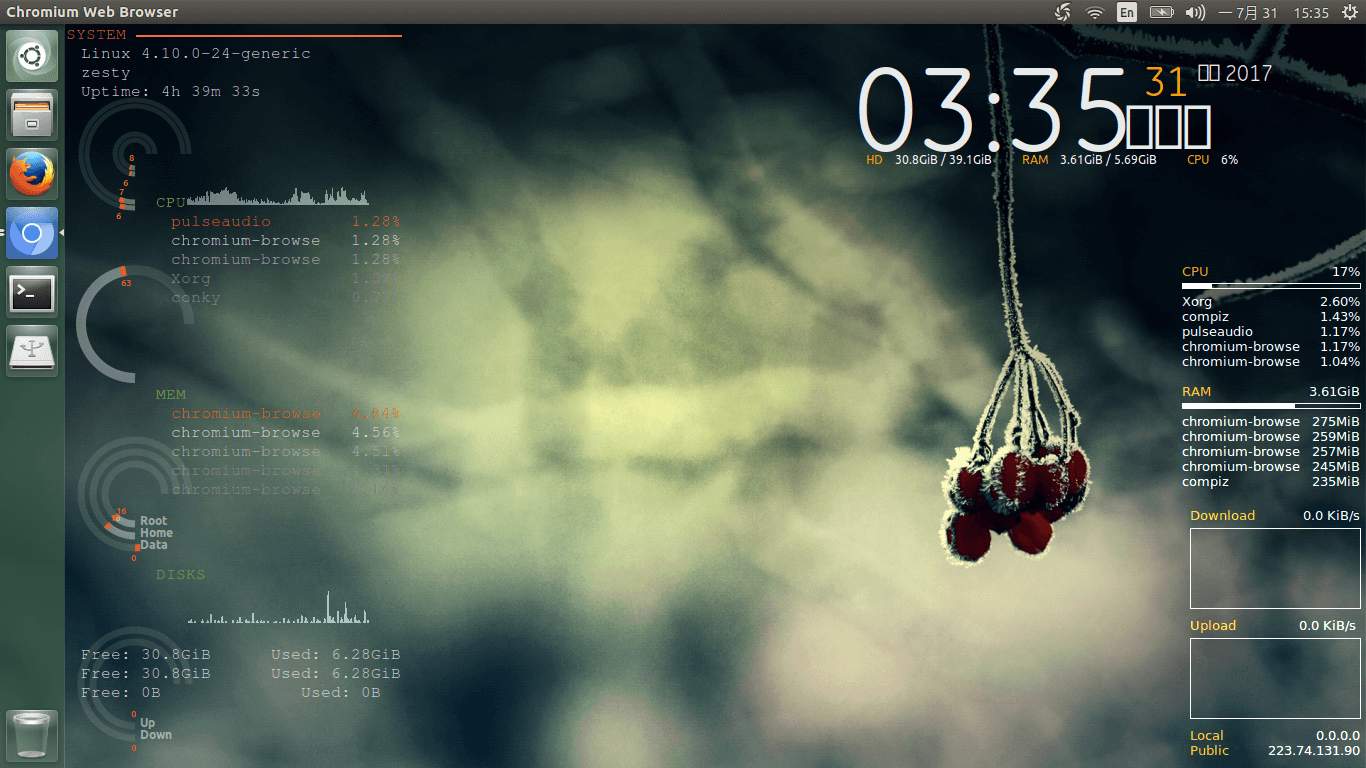1366x768 pixels.
Task: Open Firefox from the launcher
Action: [32, 174]
